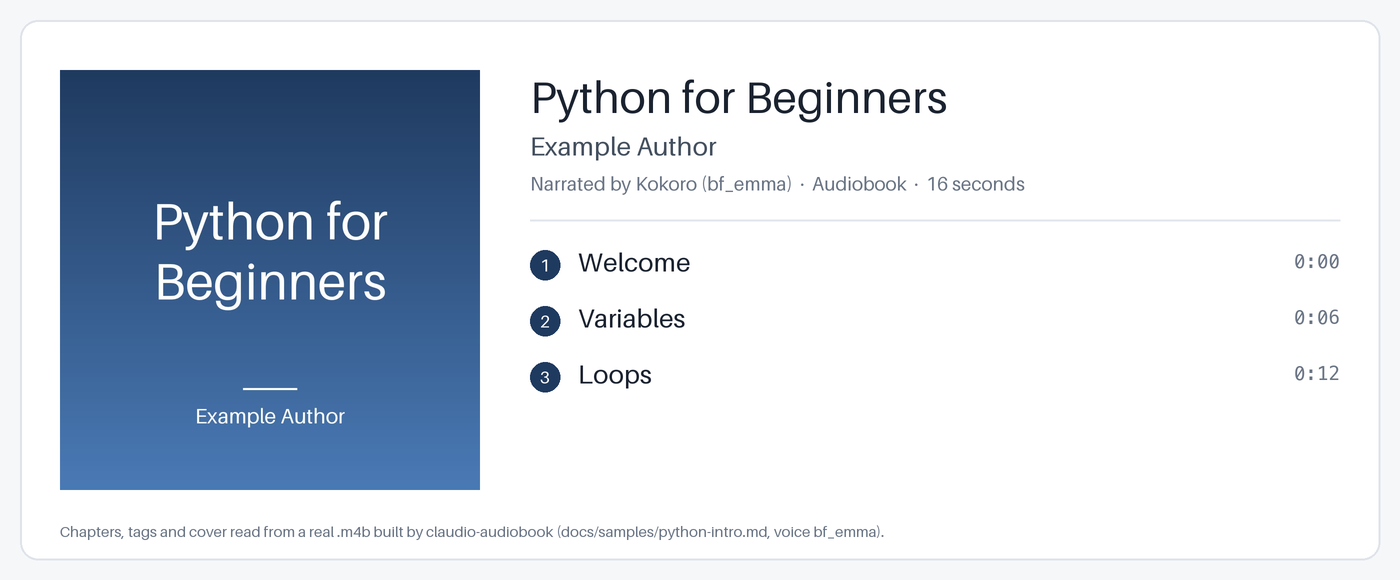Select the Variables chapter title
1400x580 pixels.
[x=632, y=319]
